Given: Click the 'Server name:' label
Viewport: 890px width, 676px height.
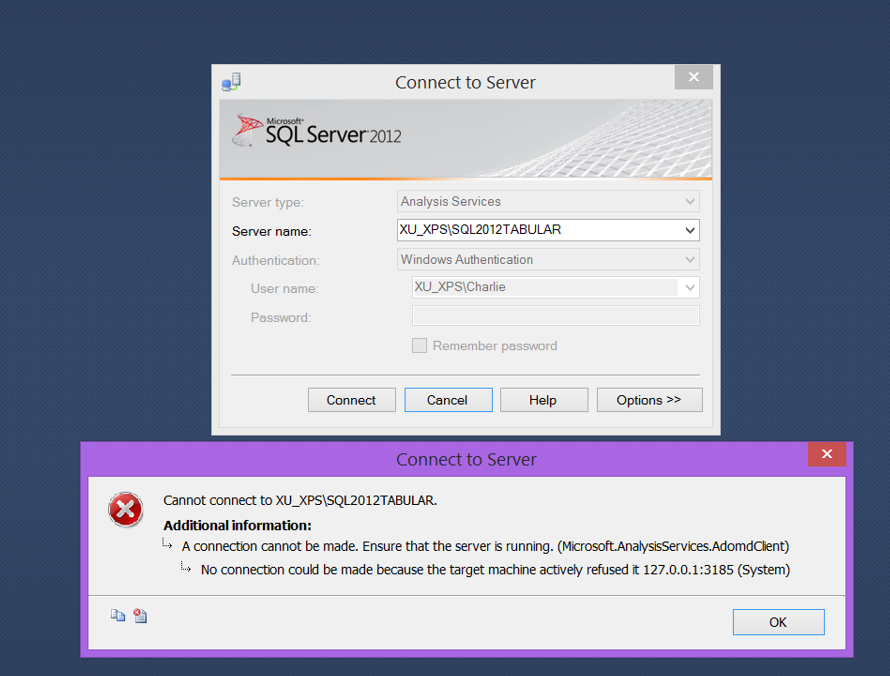Looking at the screenshot, I should [x=271, y=232].
